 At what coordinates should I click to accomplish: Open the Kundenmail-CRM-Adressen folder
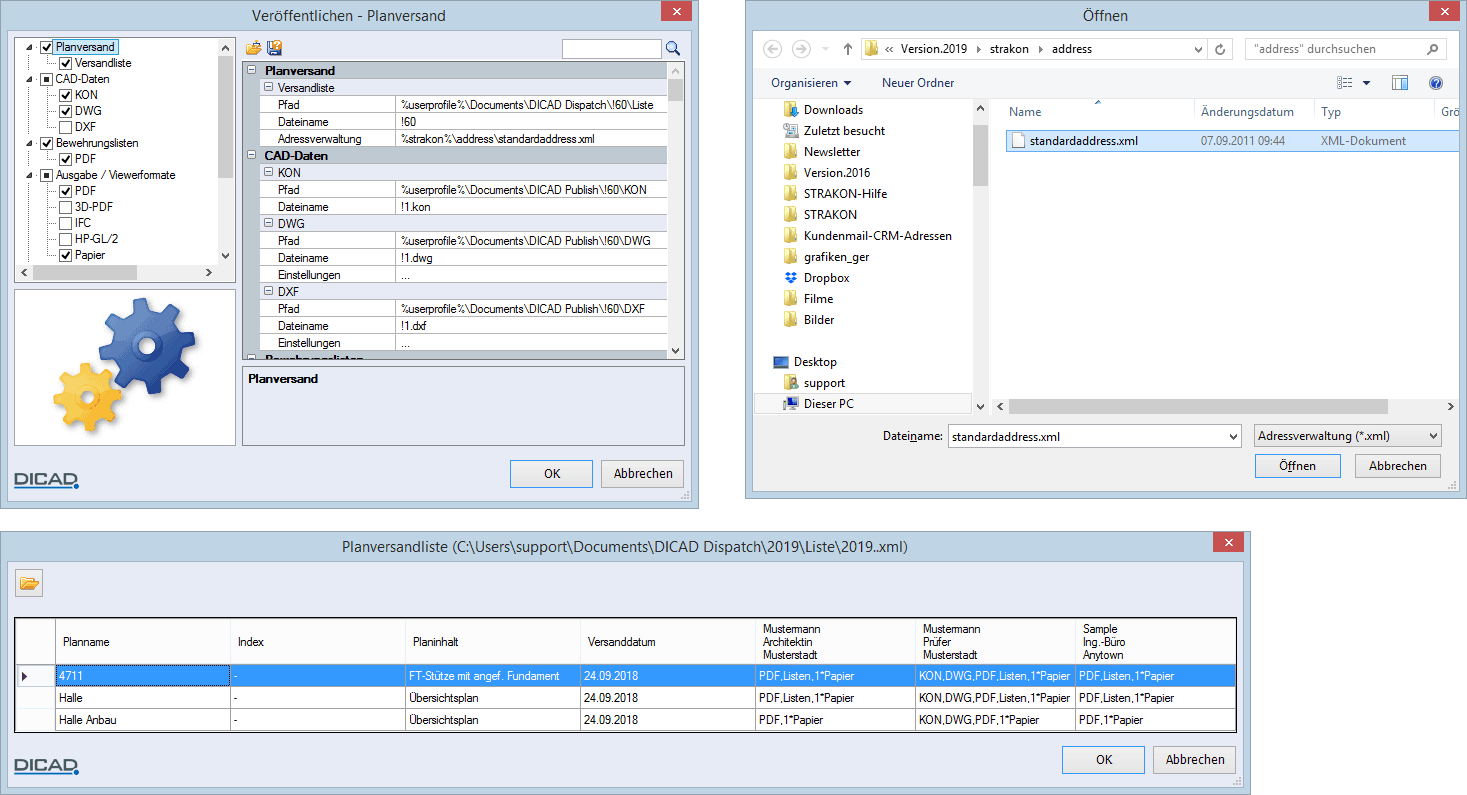pos(868,236)
